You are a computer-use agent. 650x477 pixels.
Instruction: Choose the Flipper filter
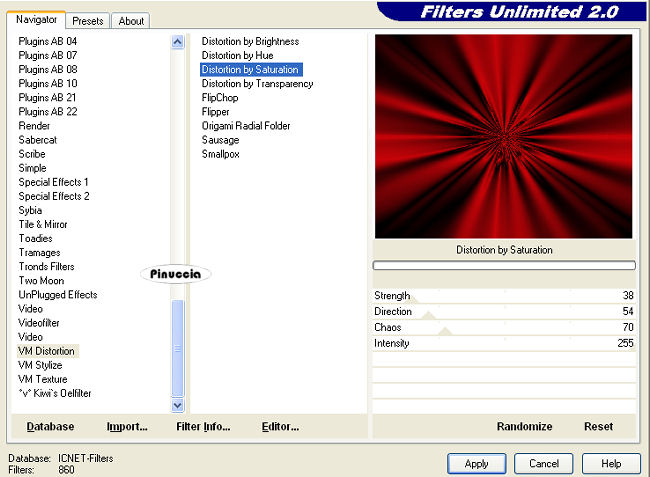tap(216, 112)
